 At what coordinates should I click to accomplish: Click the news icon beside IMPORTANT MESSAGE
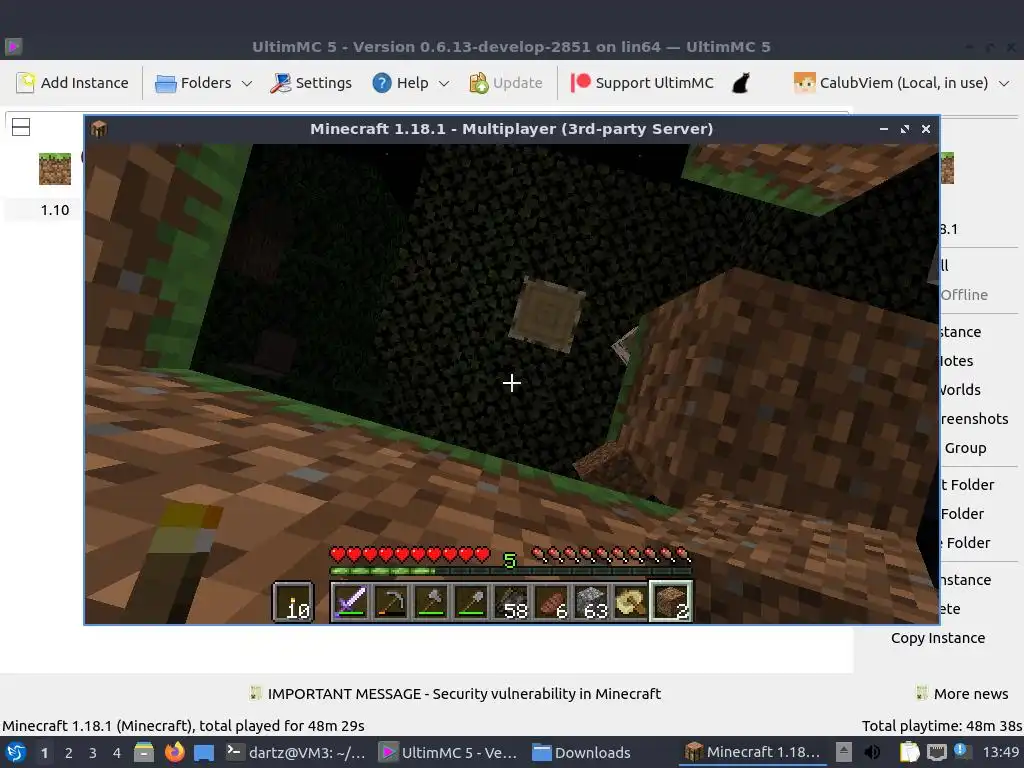(x=255, y=693)
